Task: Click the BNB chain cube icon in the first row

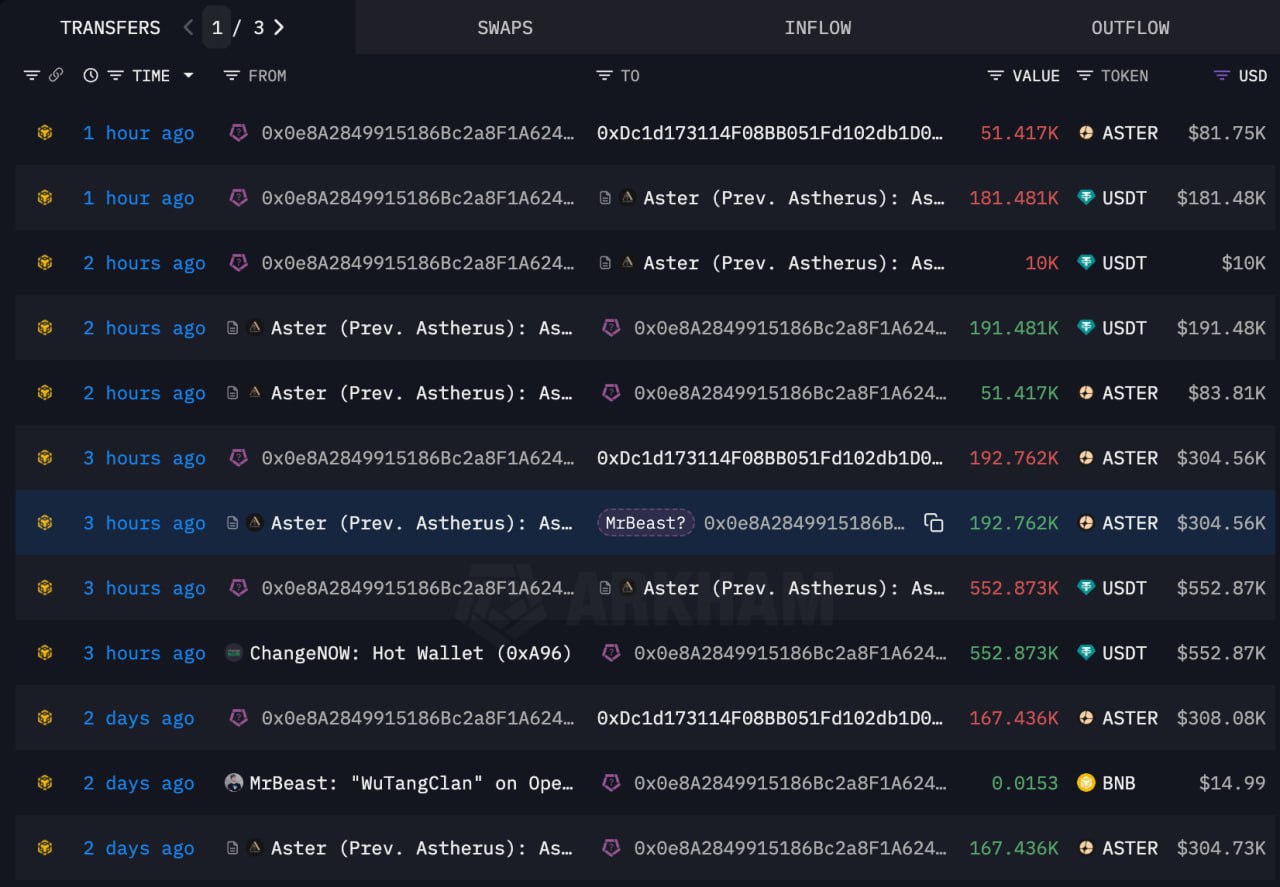Action: (x=44, y=133)
